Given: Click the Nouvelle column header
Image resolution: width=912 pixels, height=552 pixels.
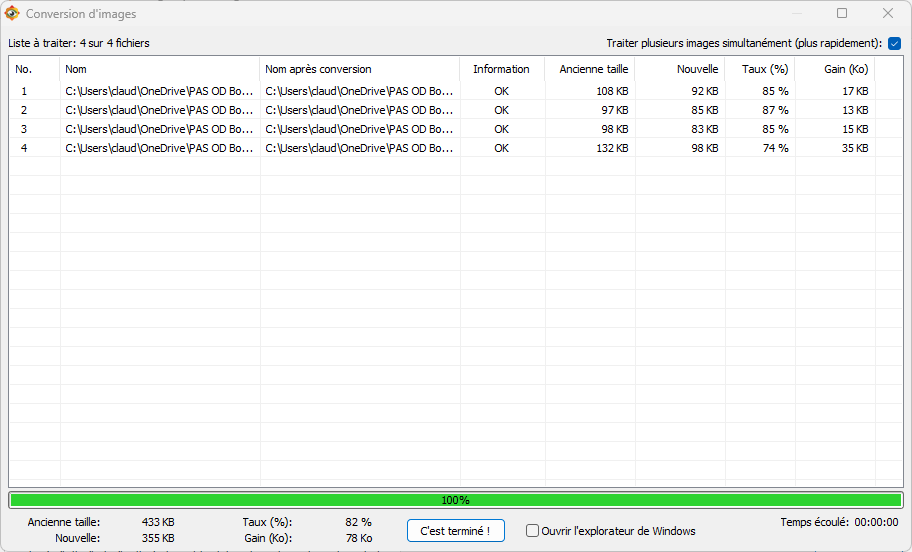Looking at the screenshot, I should click(x=697, y=69).
